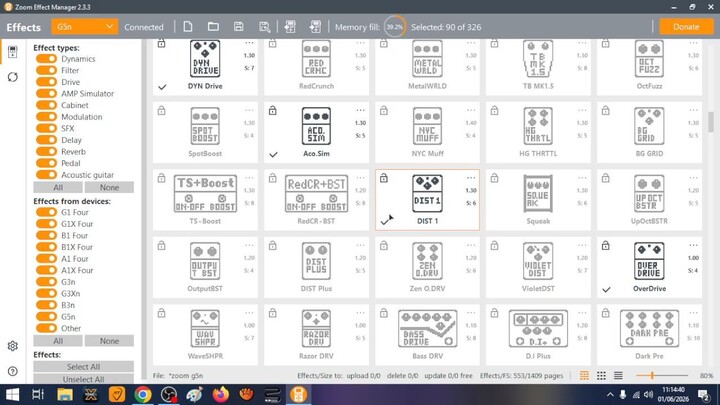Open Task View on the taskbar
The image size is (720, 405).
click(38, 394)
